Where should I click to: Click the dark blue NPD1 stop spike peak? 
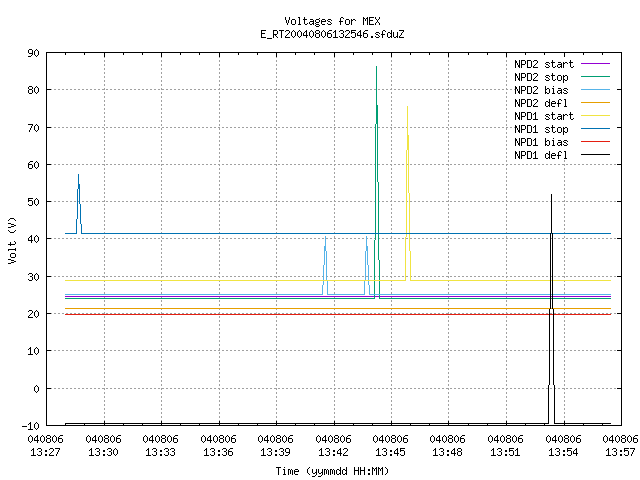78,176
